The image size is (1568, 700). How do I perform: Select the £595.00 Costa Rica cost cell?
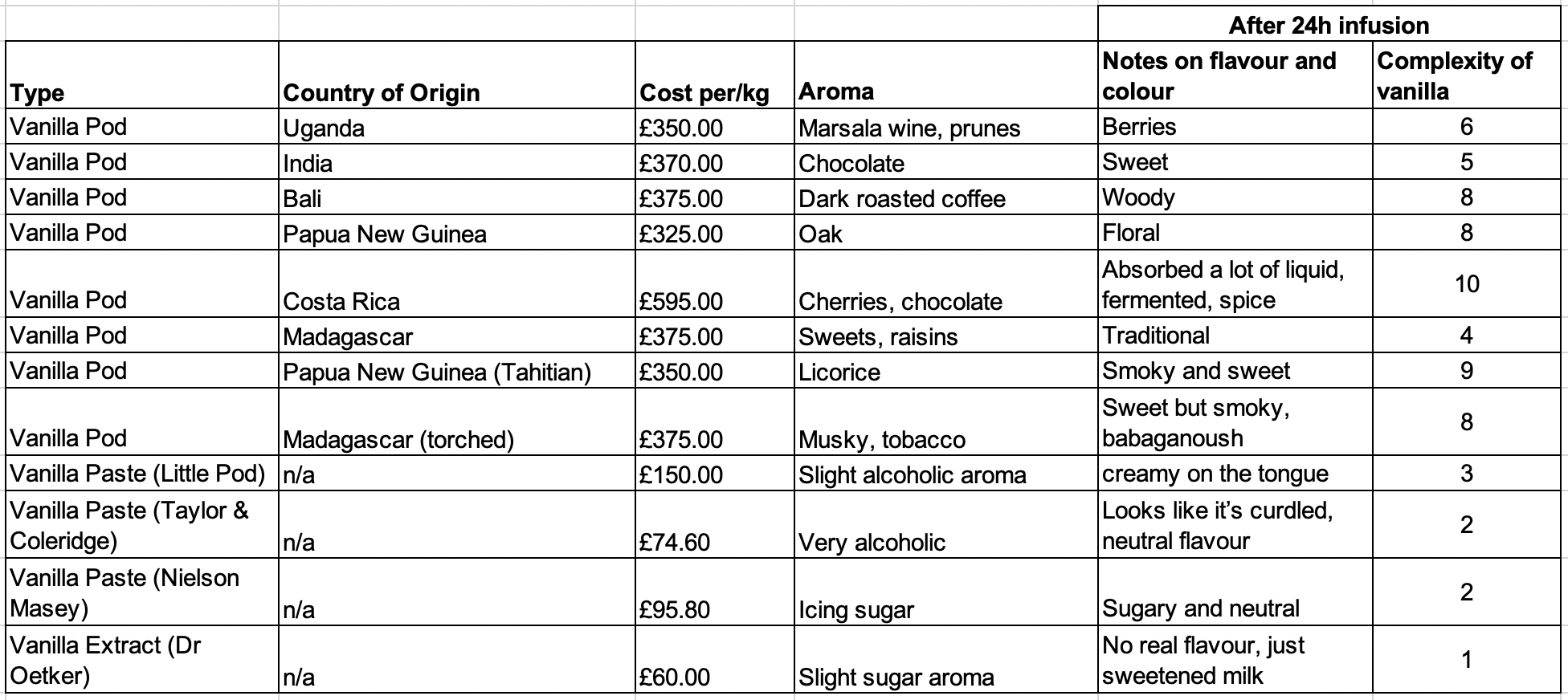pyautogui.click(x=714, y=283)
